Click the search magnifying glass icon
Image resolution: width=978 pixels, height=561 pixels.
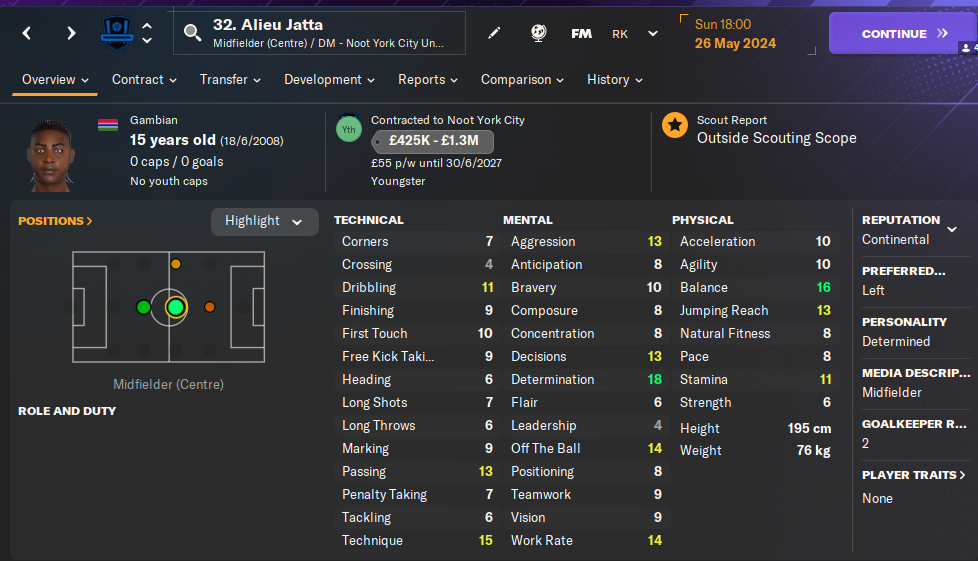pyautogui.click(x=193, y=34)
